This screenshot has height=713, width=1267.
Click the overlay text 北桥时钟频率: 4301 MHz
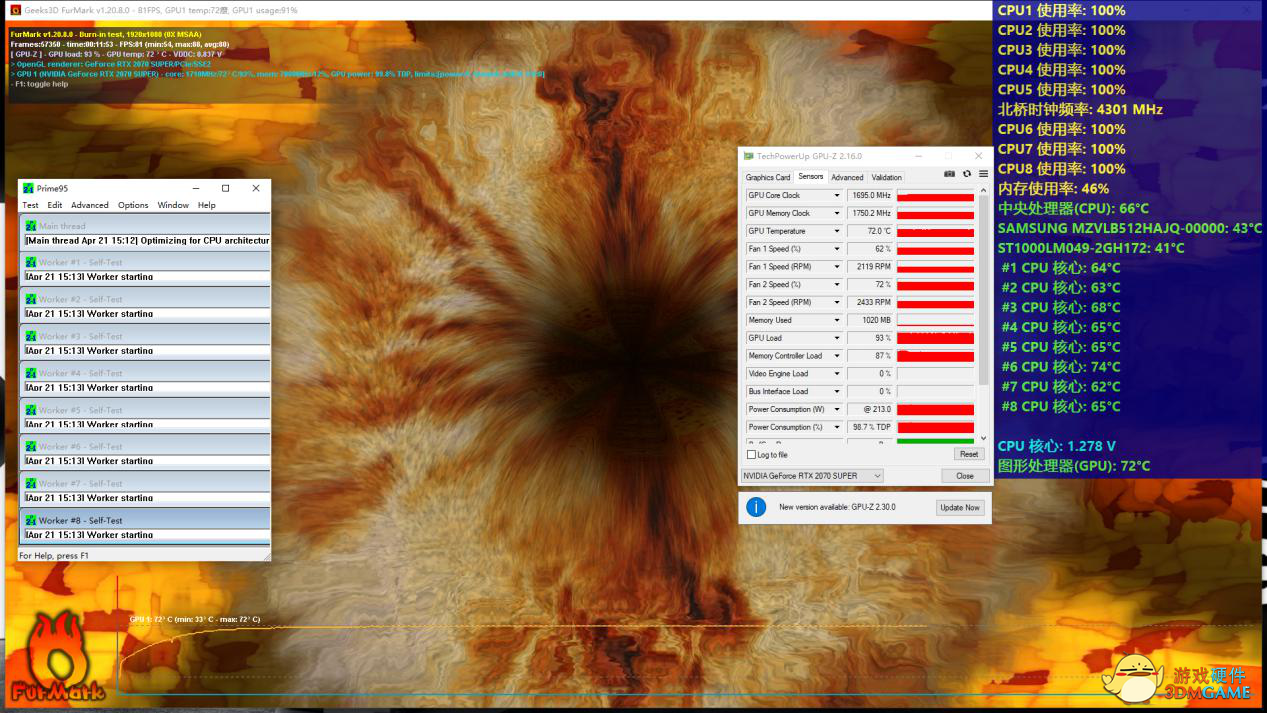(1080, 109)
